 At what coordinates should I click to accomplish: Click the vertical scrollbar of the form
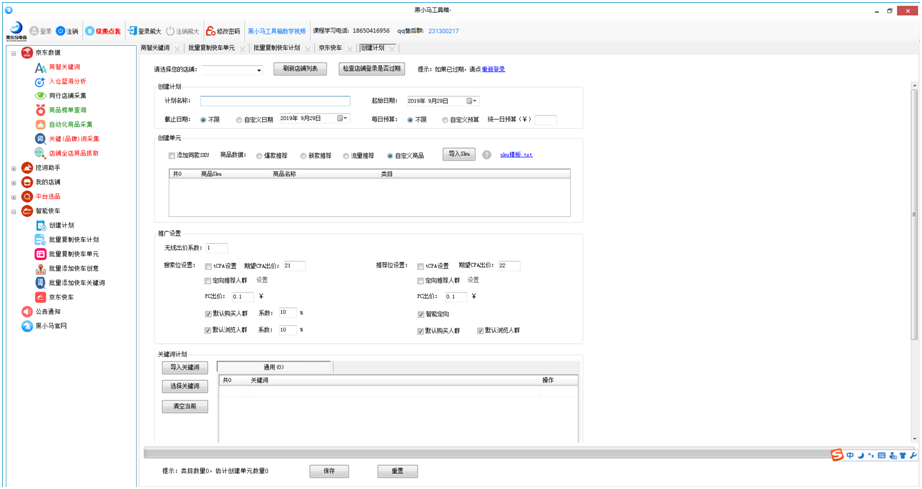[x=914, y=215]
